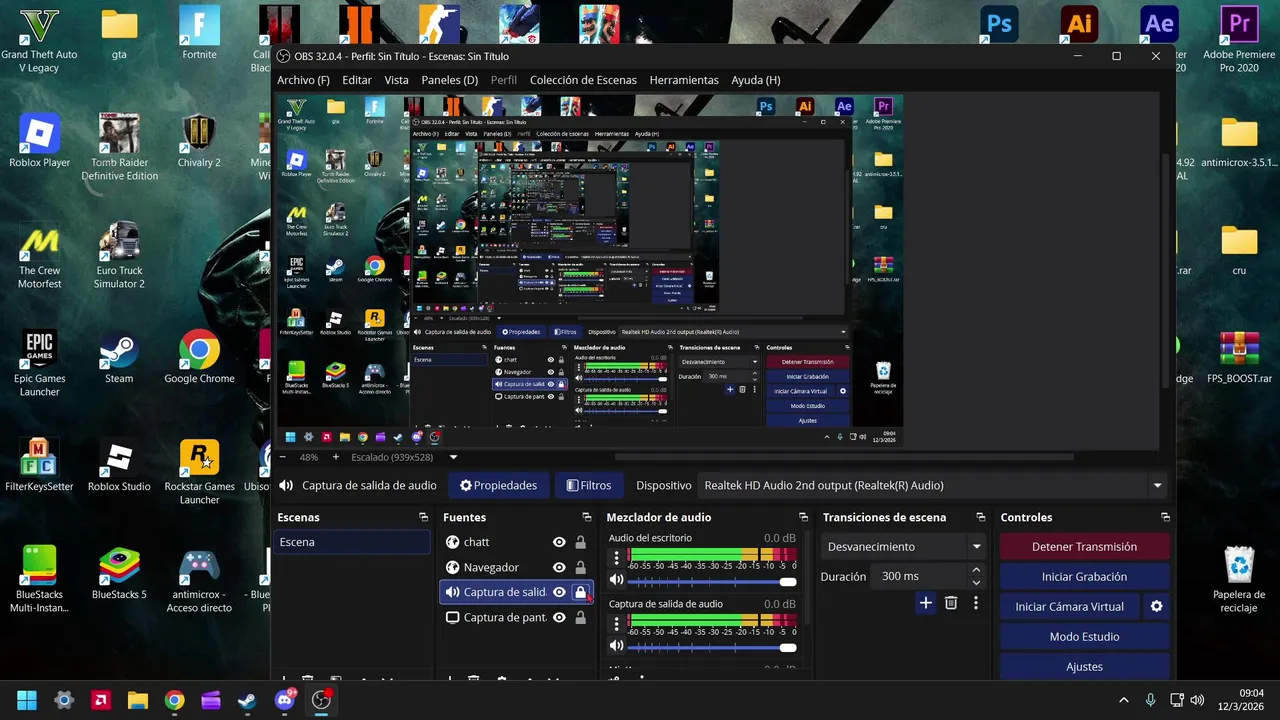Open the Vista menu
This screenshot has height=720, width=1280.
(x=397, y=80)
